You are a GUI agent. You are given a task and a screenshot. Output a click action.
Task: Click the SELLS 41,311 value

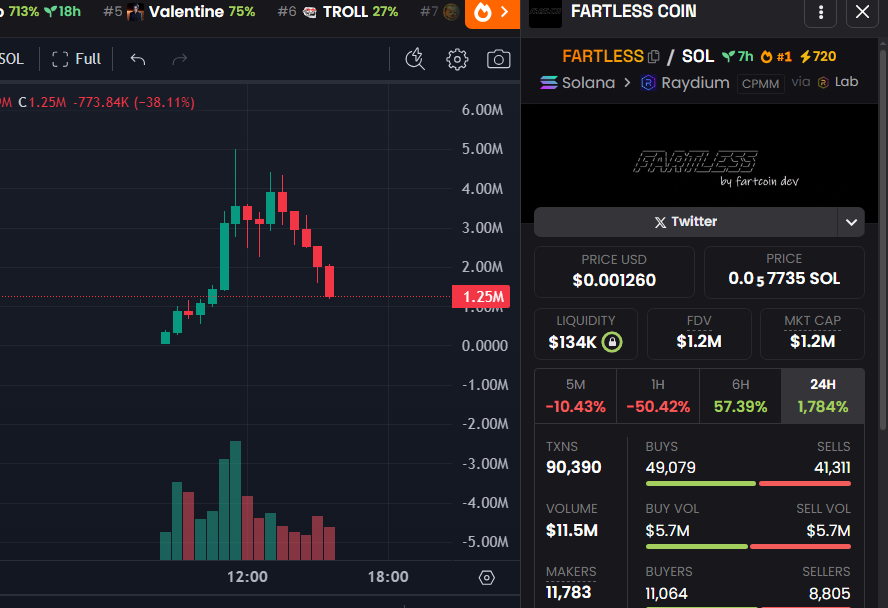[x=832, y=468]
